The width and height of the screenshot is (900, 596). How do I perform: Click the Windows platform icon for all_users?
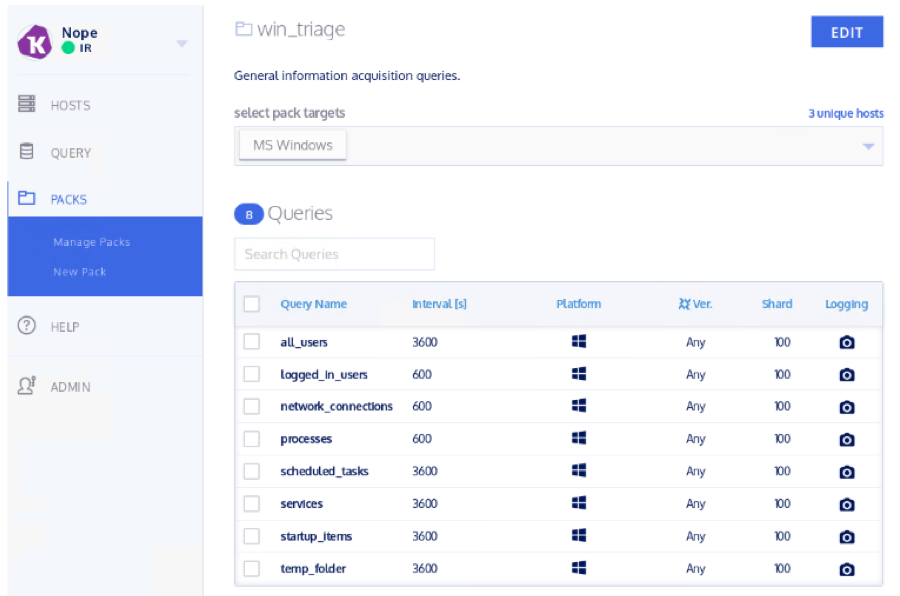point(579,341)
